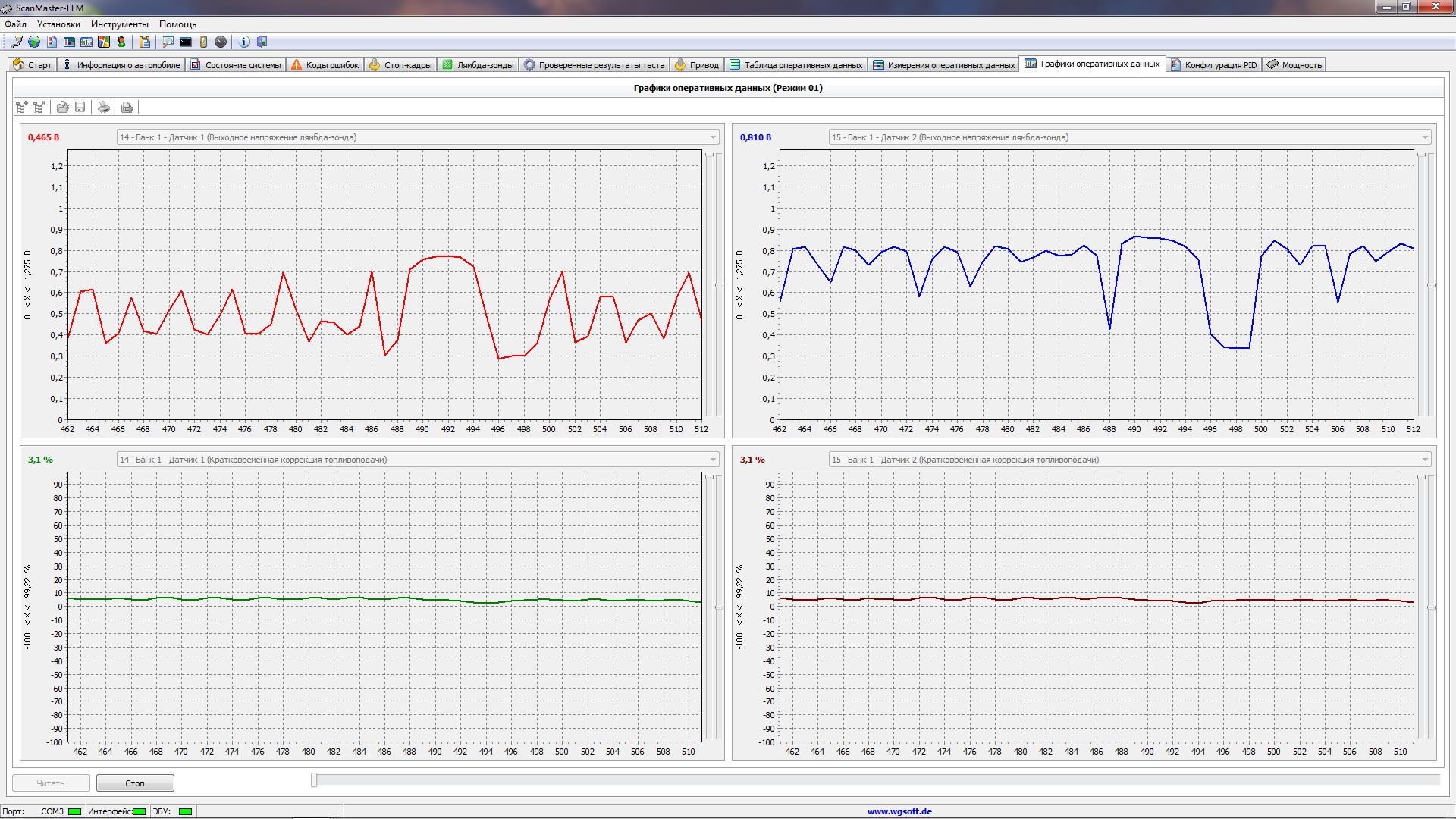The height and width of the screenshot is (819, 1456).
Task: Click the printer icon in graph toolbar
Action: [x=104, y=107]
